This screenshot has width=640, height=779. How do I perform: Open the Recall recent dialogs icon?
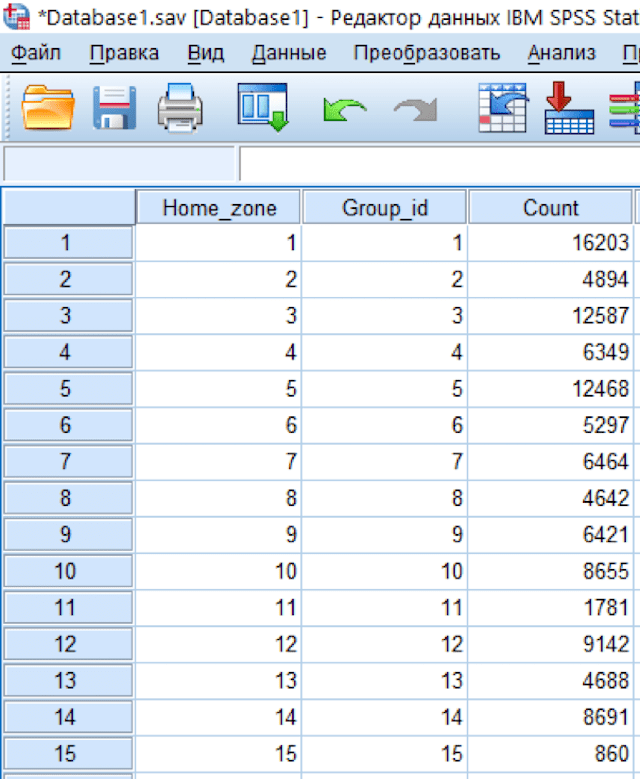point(262,106)
